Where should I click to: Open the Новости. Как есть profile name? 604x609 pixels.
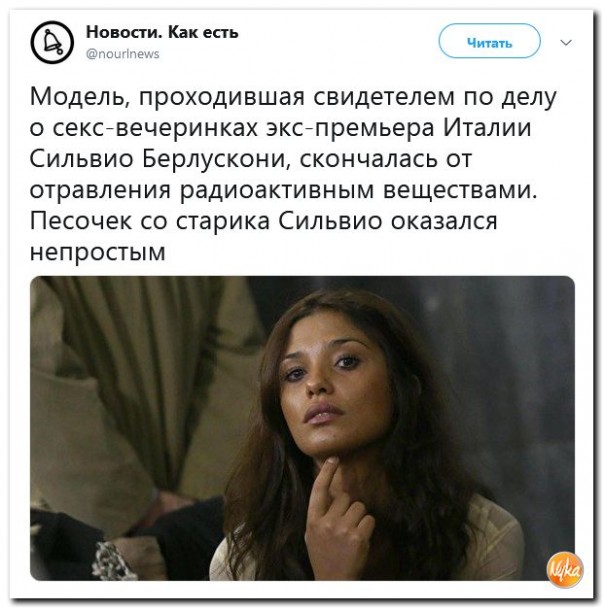point(162,32)
